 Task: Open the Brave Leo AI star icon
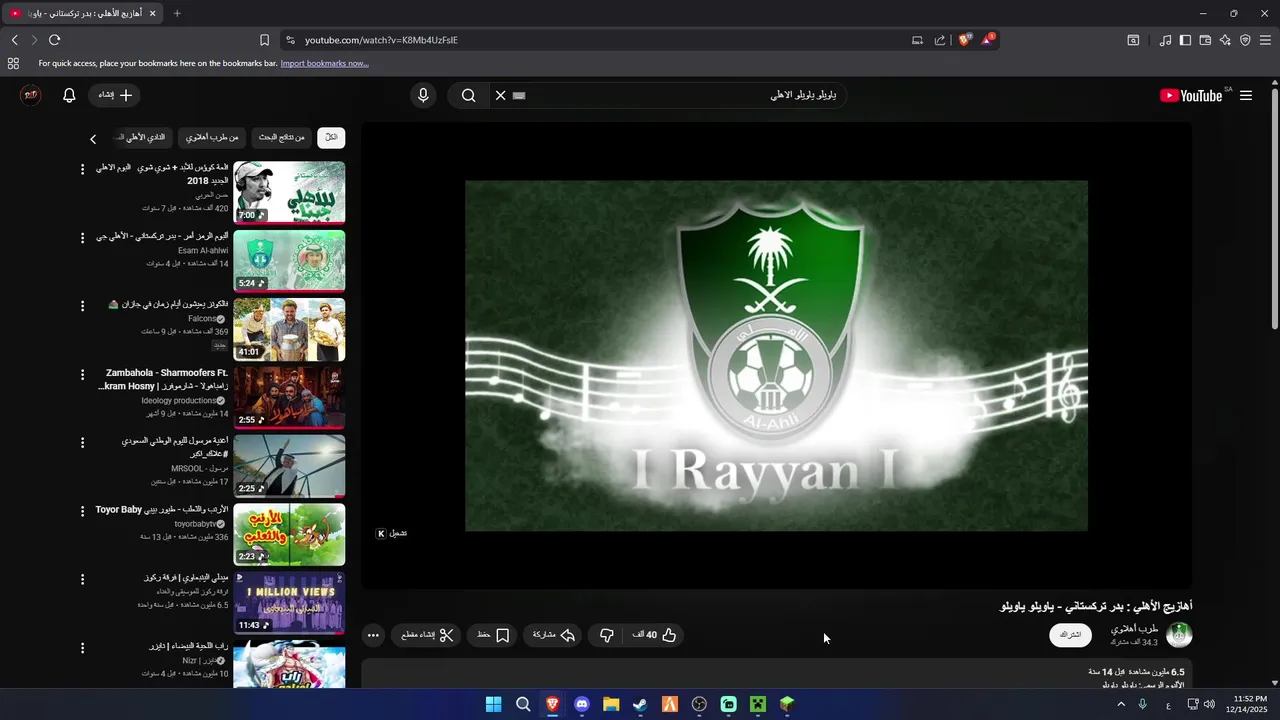(1225, 40)
